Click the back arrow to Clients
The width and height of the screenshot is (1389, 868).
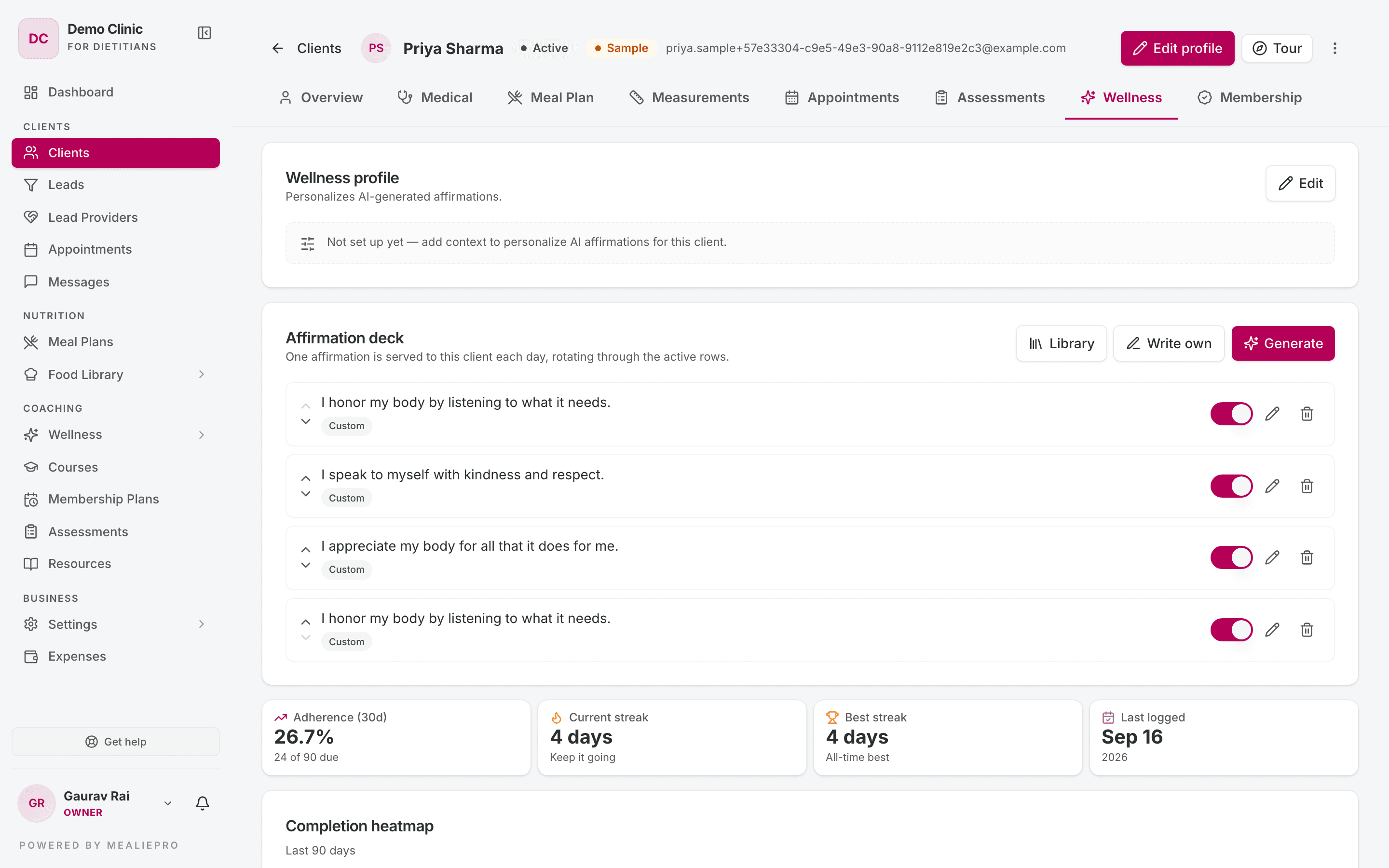[x=278, y=48]
